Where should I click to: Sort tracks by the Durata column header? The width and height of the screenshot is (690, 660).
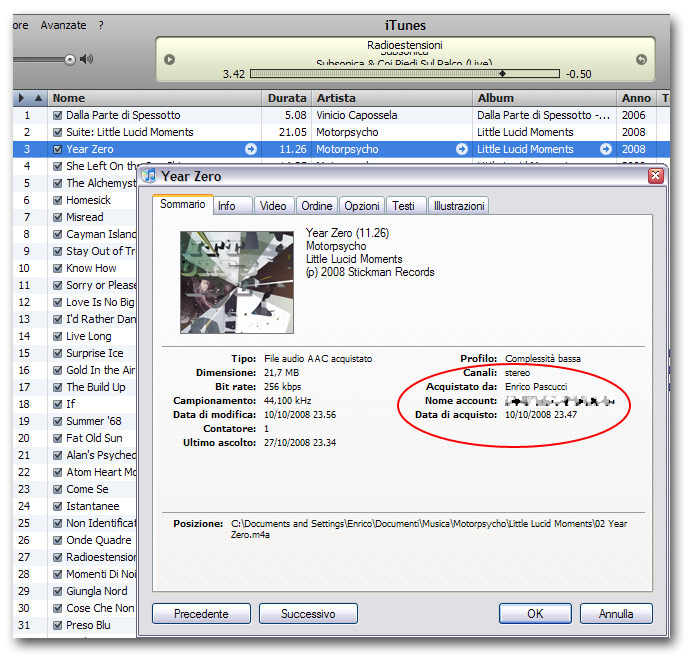coord(287,98)
